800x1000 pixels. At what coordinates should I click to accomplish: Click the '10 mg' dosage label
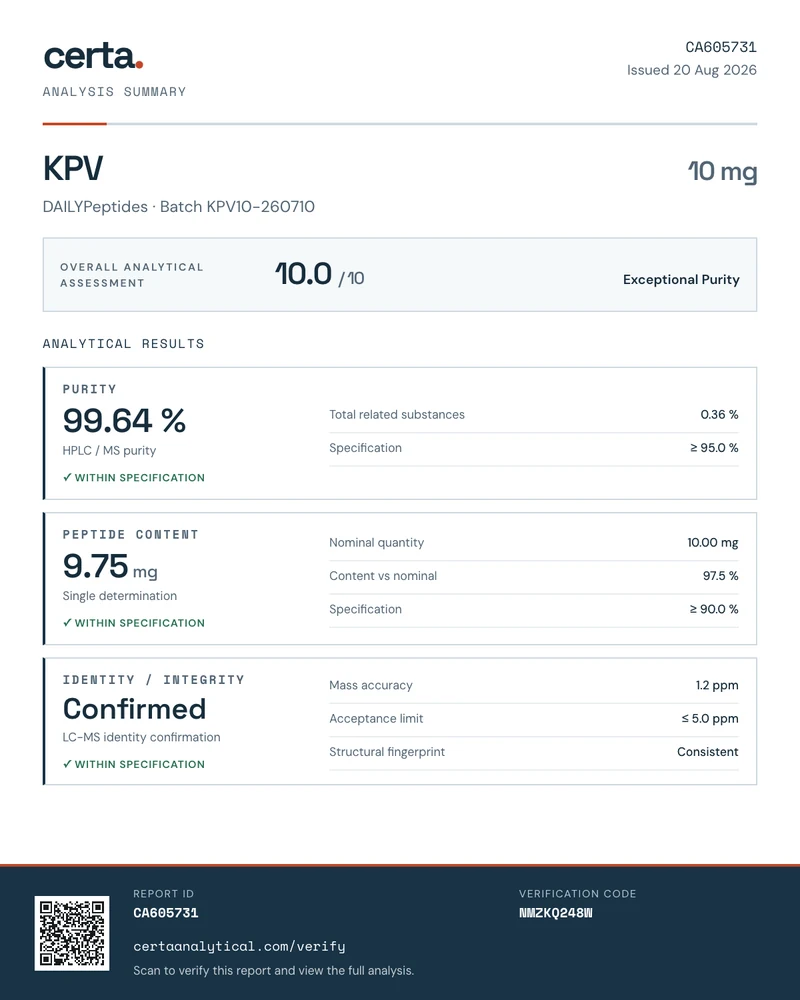722,172
